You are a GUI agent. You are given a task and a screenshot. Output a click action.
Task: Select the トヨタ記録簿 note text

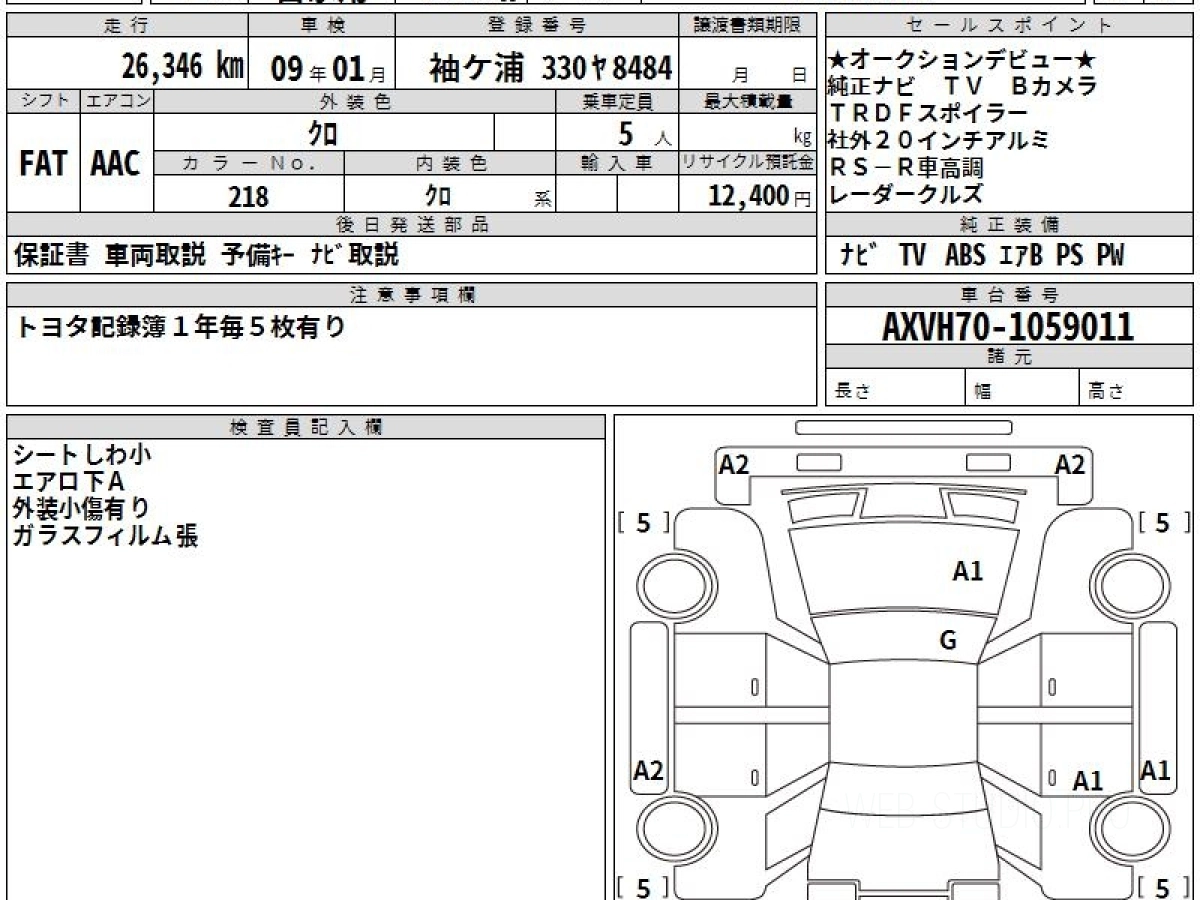click(181, 327)
